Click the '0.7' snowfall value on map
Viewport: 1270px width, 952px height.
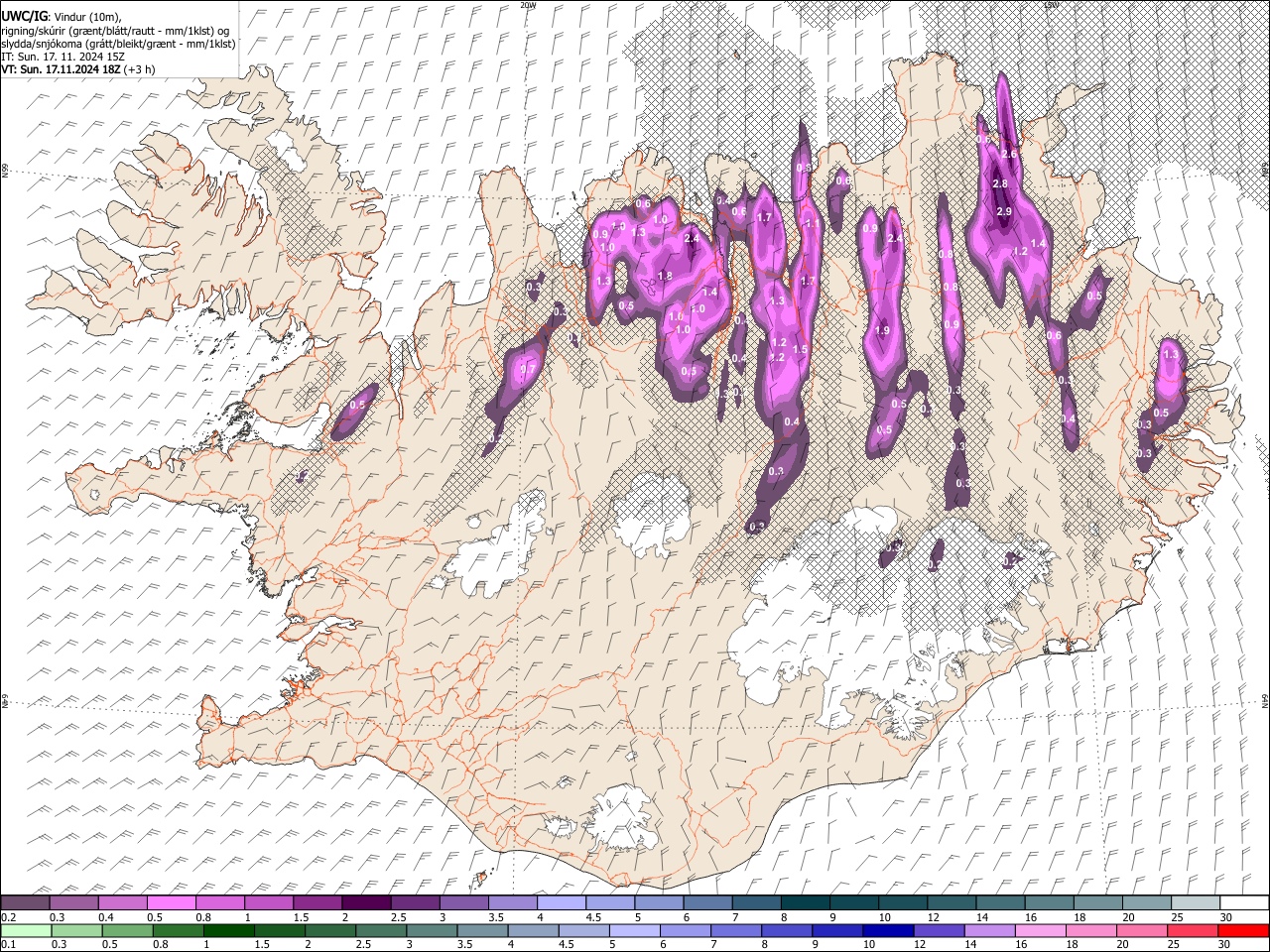click(528, 369)
